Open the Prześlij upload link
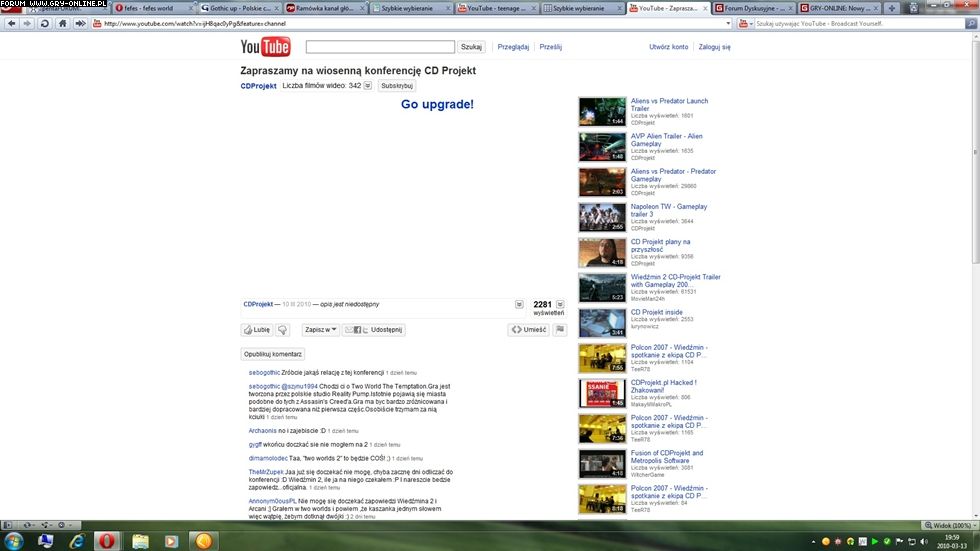 click(551, 47)
